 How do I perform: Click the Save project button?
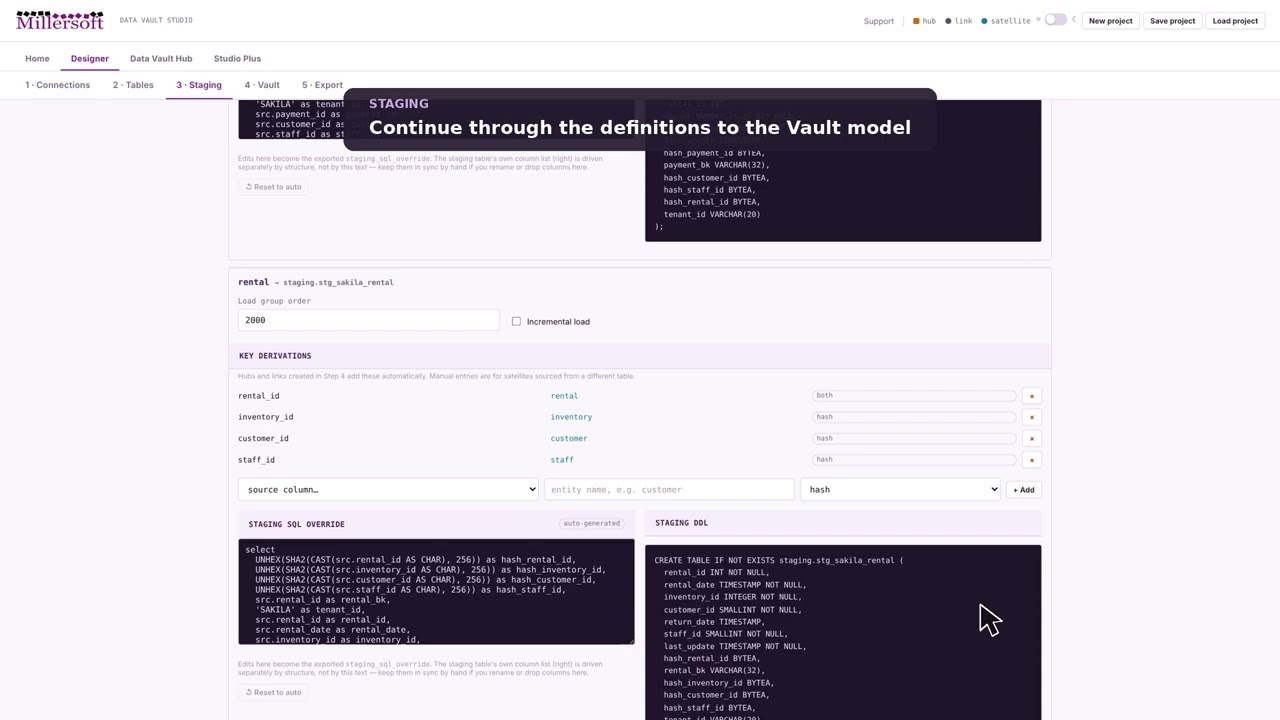click(1173, 21)
